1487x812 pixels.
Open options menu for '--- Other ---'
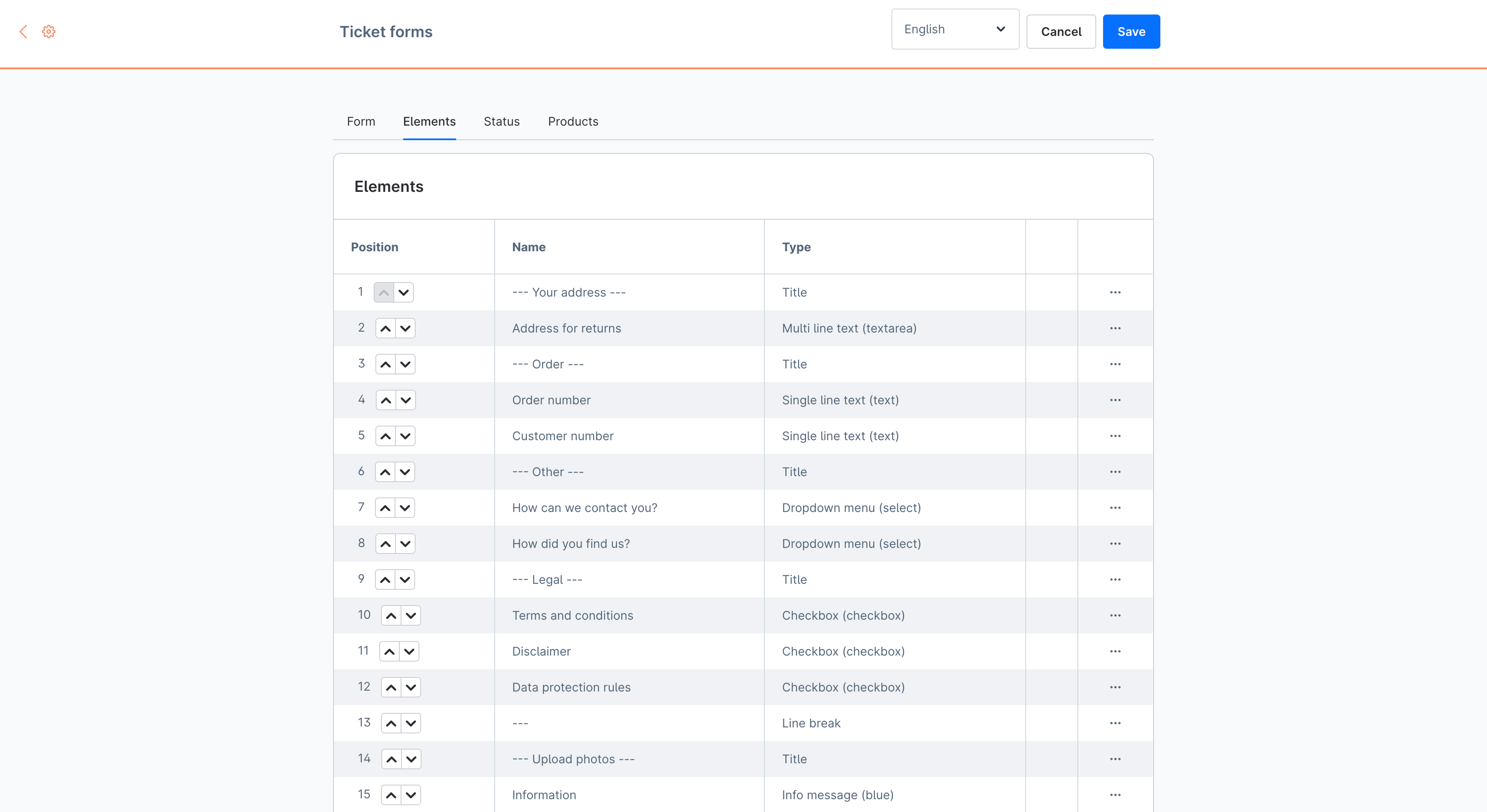coord(1115,472)
